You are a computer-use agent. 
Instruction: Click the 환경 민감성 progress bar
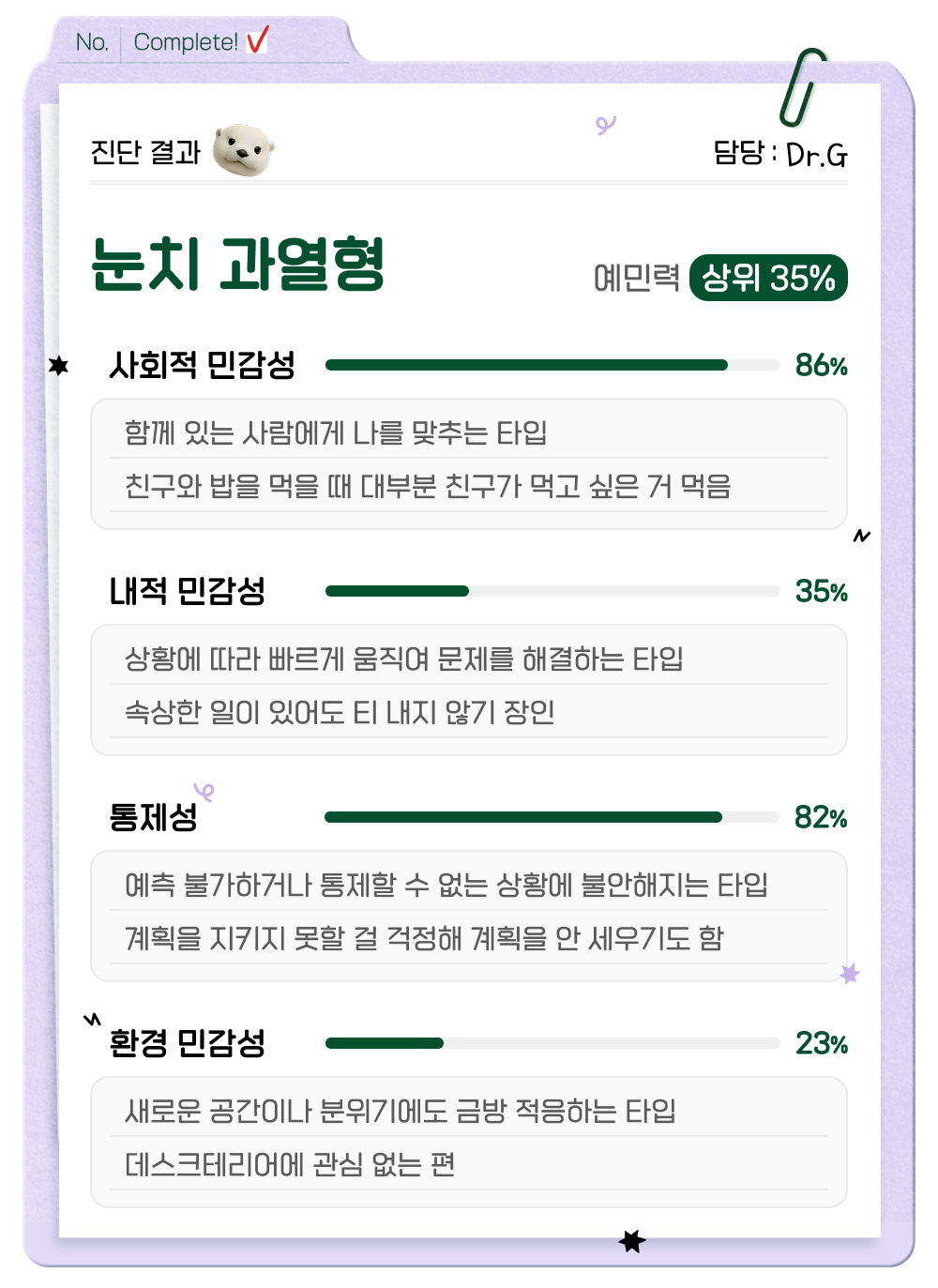pos(552,1043)
